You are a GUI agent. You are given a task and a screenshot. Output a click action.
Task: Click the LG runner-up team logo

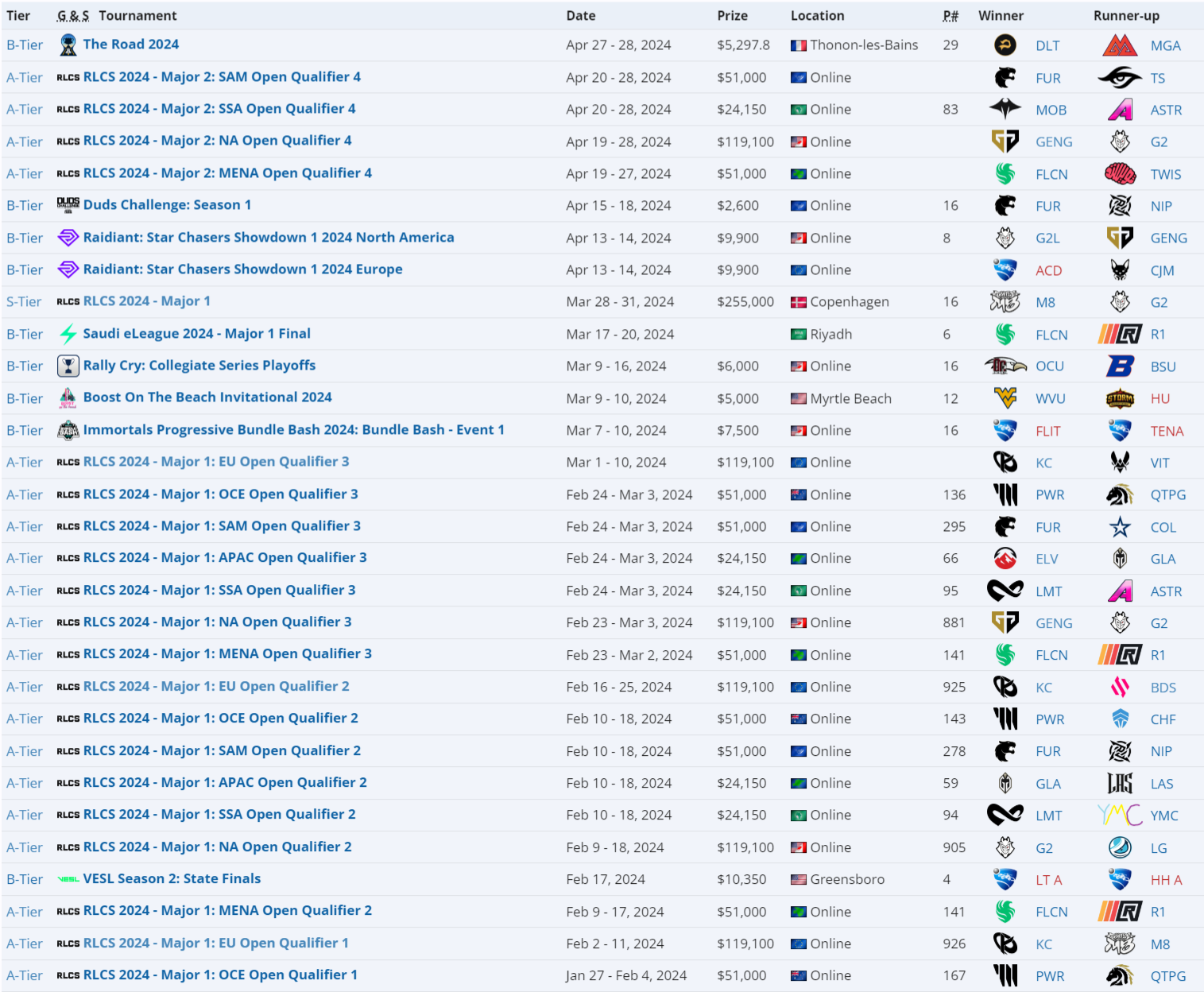click(1120, 847)
